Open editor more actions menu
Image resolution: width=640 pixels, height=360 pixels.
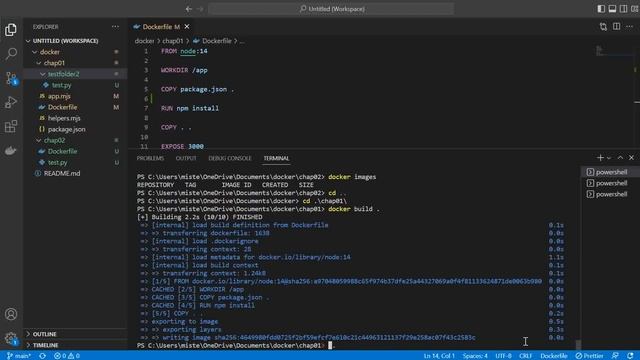pos(629,27)
